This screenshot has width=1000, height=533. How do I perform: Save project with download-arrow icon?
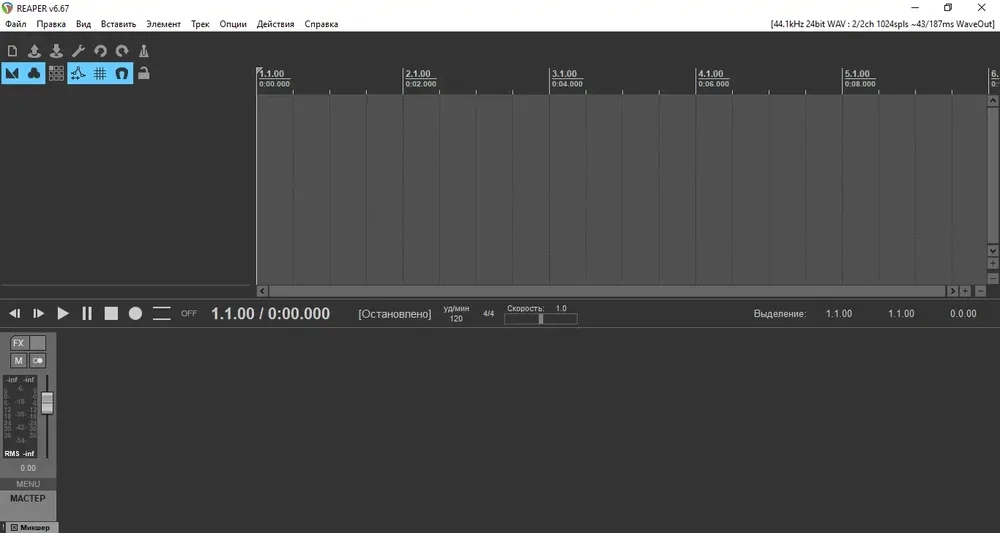point(56,51)
